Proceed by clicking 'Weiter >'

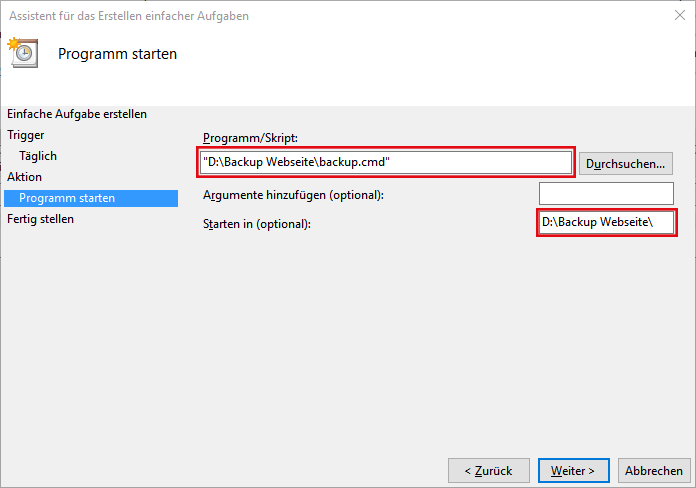tap(573, 470)
